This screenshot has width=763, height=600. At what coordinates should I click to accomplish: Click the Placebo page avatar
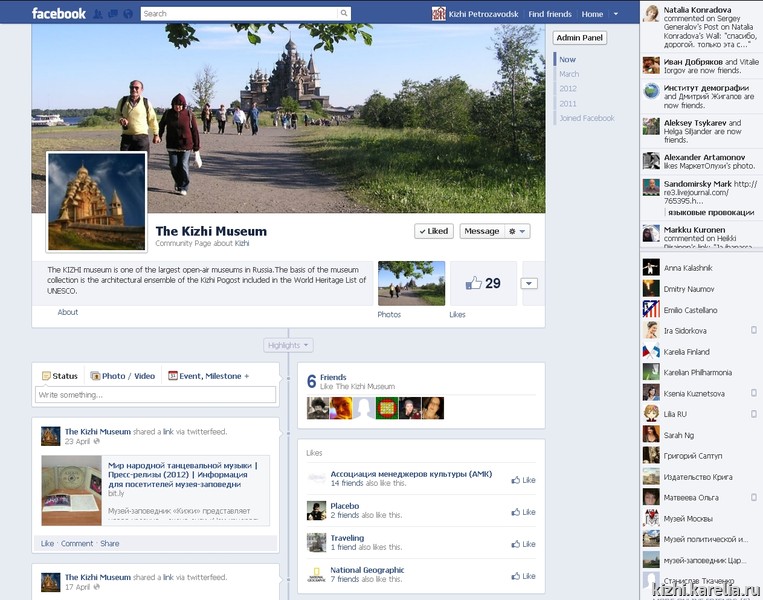coord(316,510)
